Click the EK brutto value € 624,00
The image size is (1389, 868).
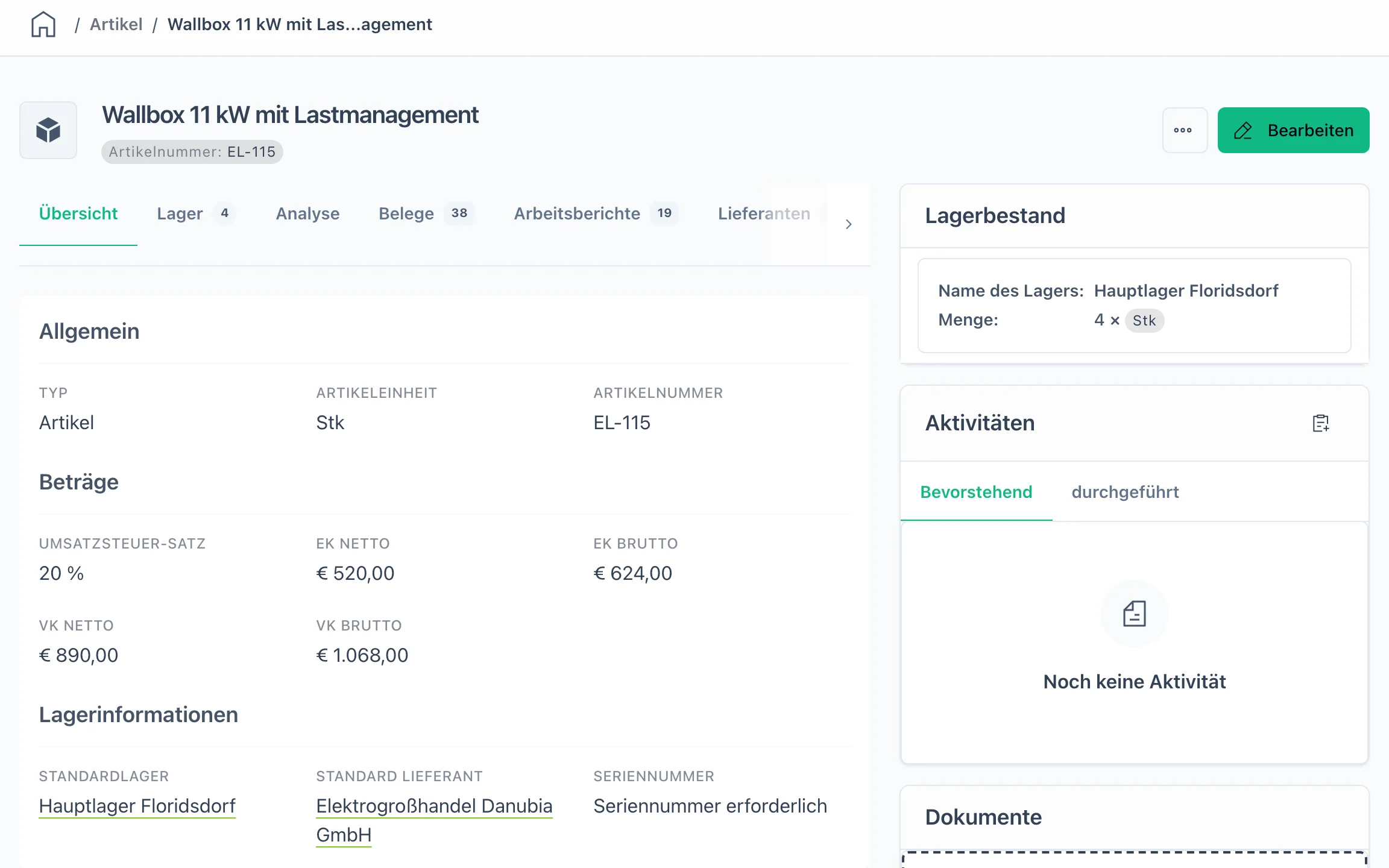(632, 573)
